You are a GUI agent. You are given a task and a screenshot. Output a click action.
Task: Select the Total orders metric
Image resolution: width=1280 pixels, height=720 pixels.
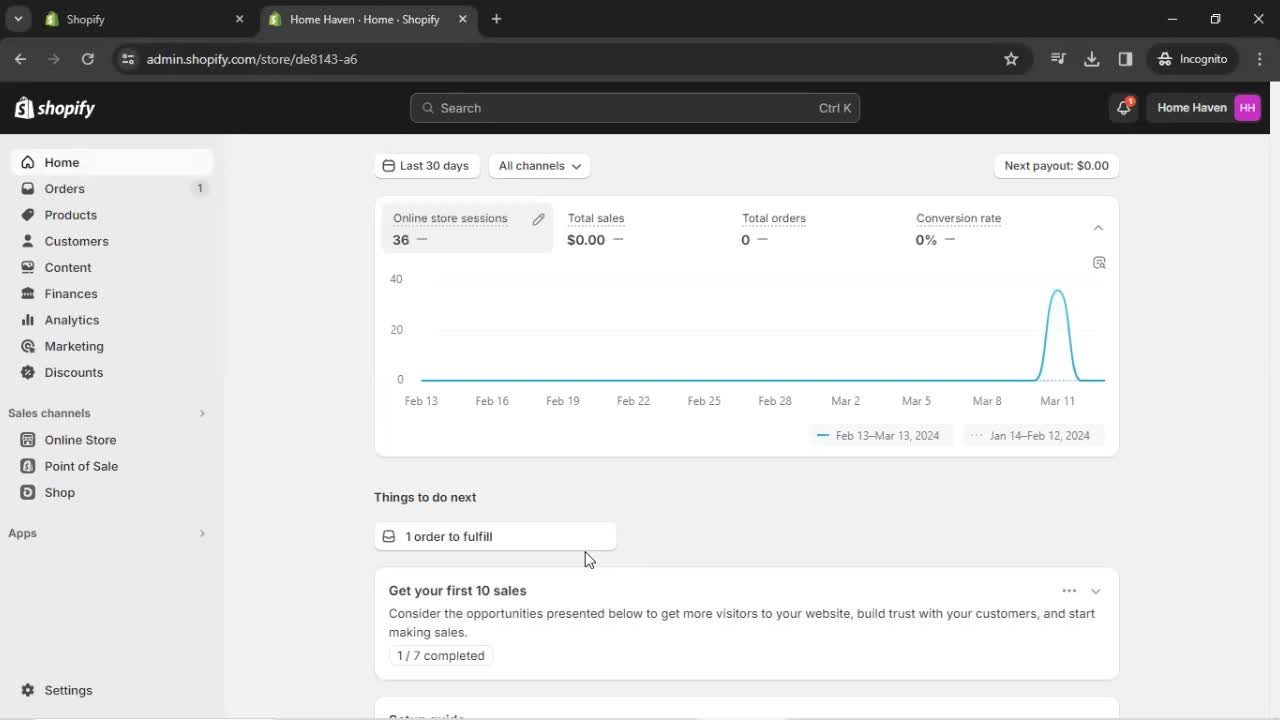(815, 228)
